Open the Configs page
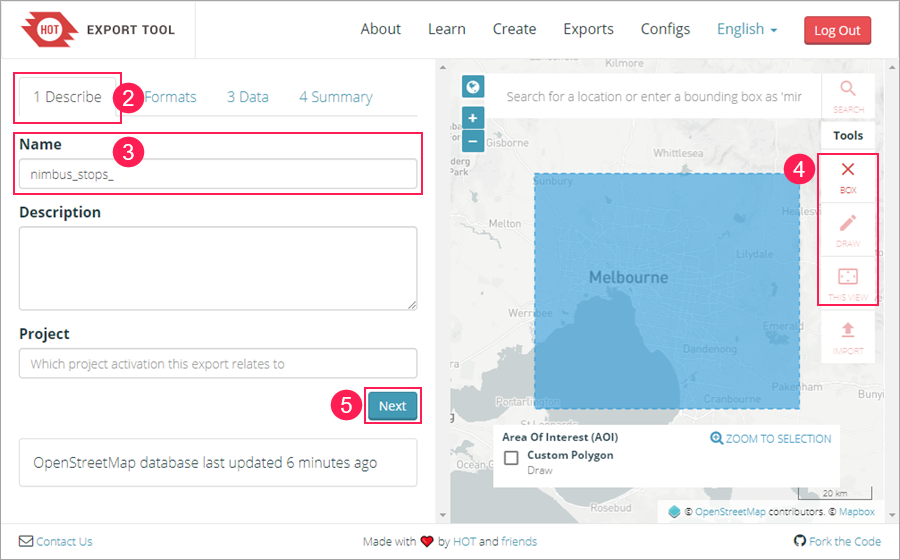900x560 pixels. [665, 29]
